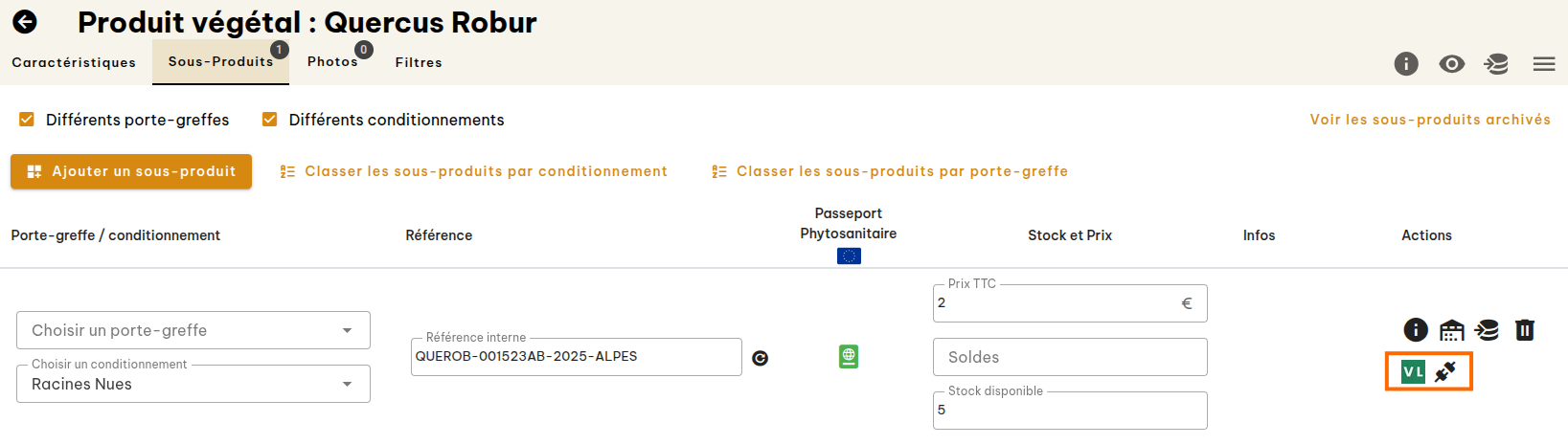Follow the Voir les sous-produits archivés link
Image resolution: width=1568 pixels, height=445 pixels.
click(1430, 120)
